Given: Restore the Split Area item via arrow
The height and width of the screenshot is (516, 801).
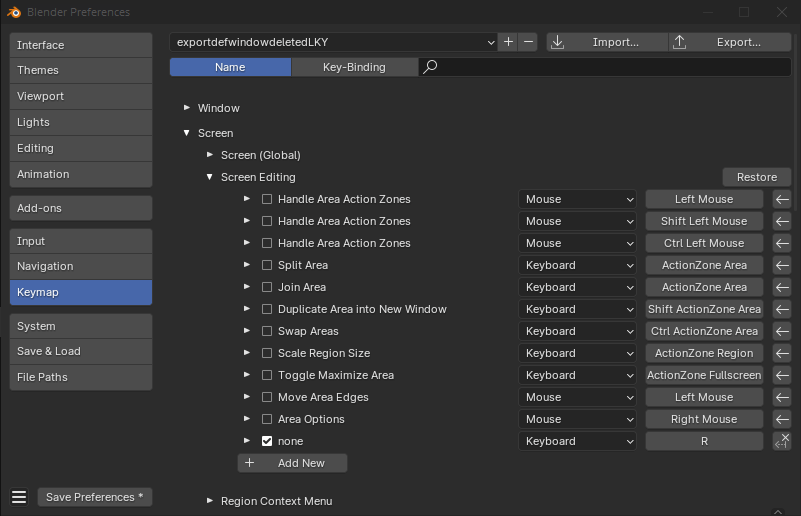Looking at the screenshot, I should [782, 265].
